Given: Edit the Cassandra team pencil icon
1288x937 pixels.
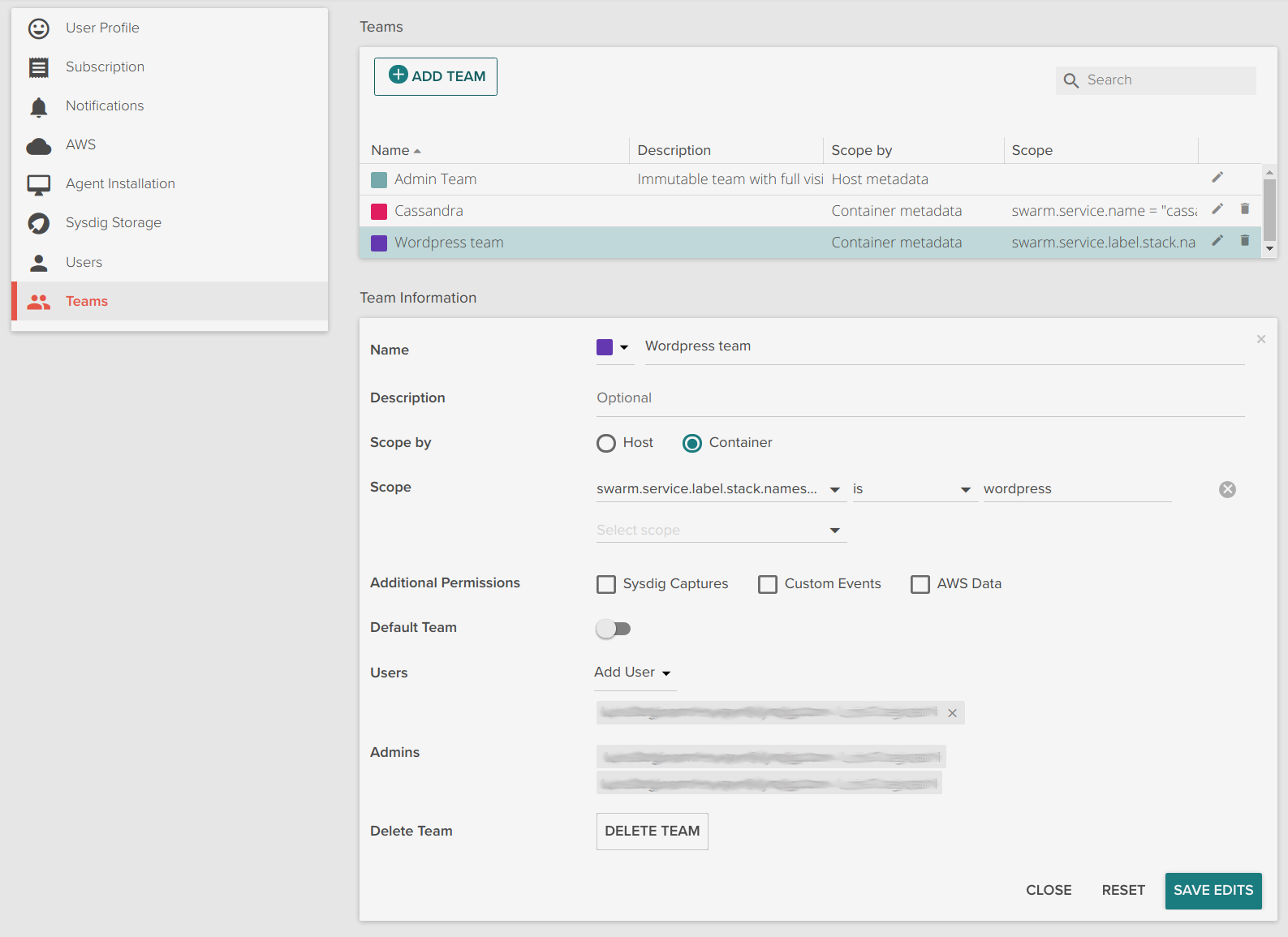Looking at the screenshot, I should tap(1217, 209).
